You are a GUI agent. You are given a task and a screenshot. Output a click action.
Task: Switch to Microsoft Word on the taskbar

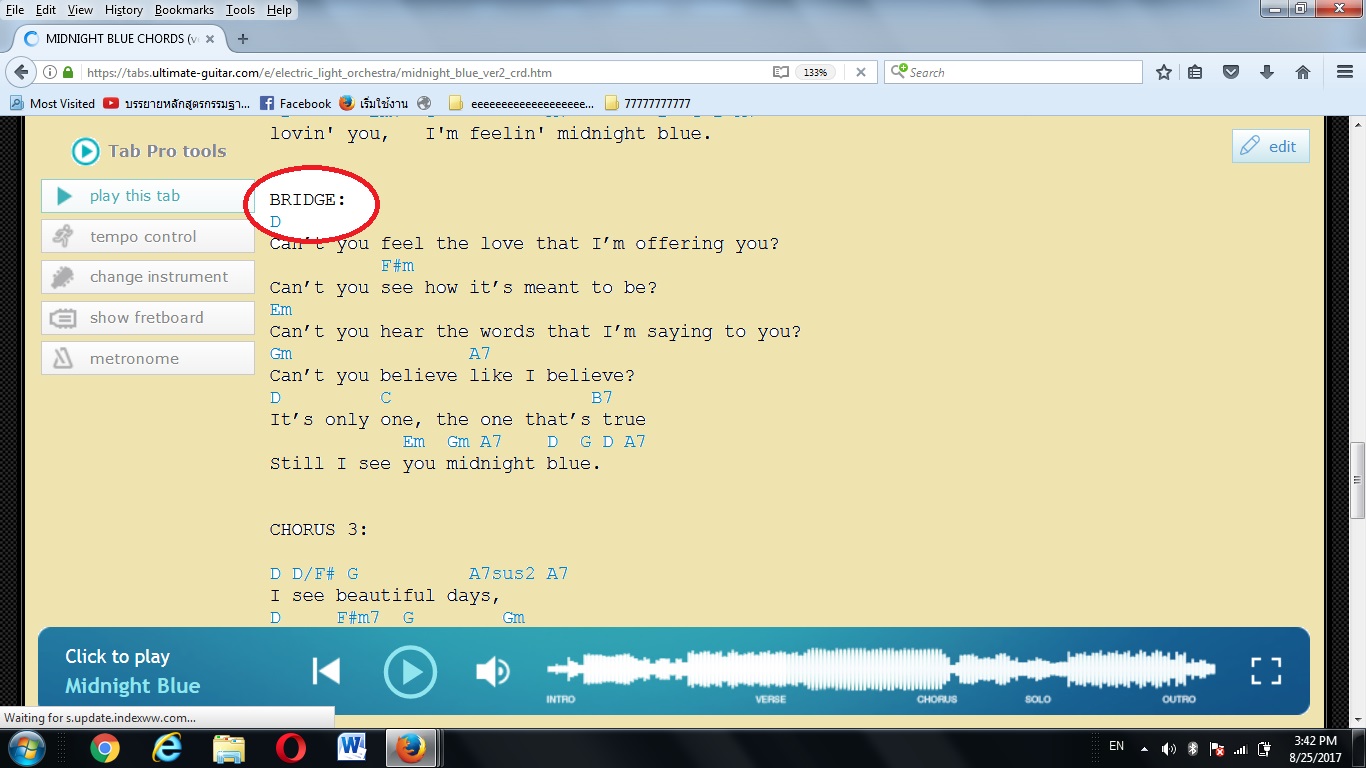[x=352, y=748]
